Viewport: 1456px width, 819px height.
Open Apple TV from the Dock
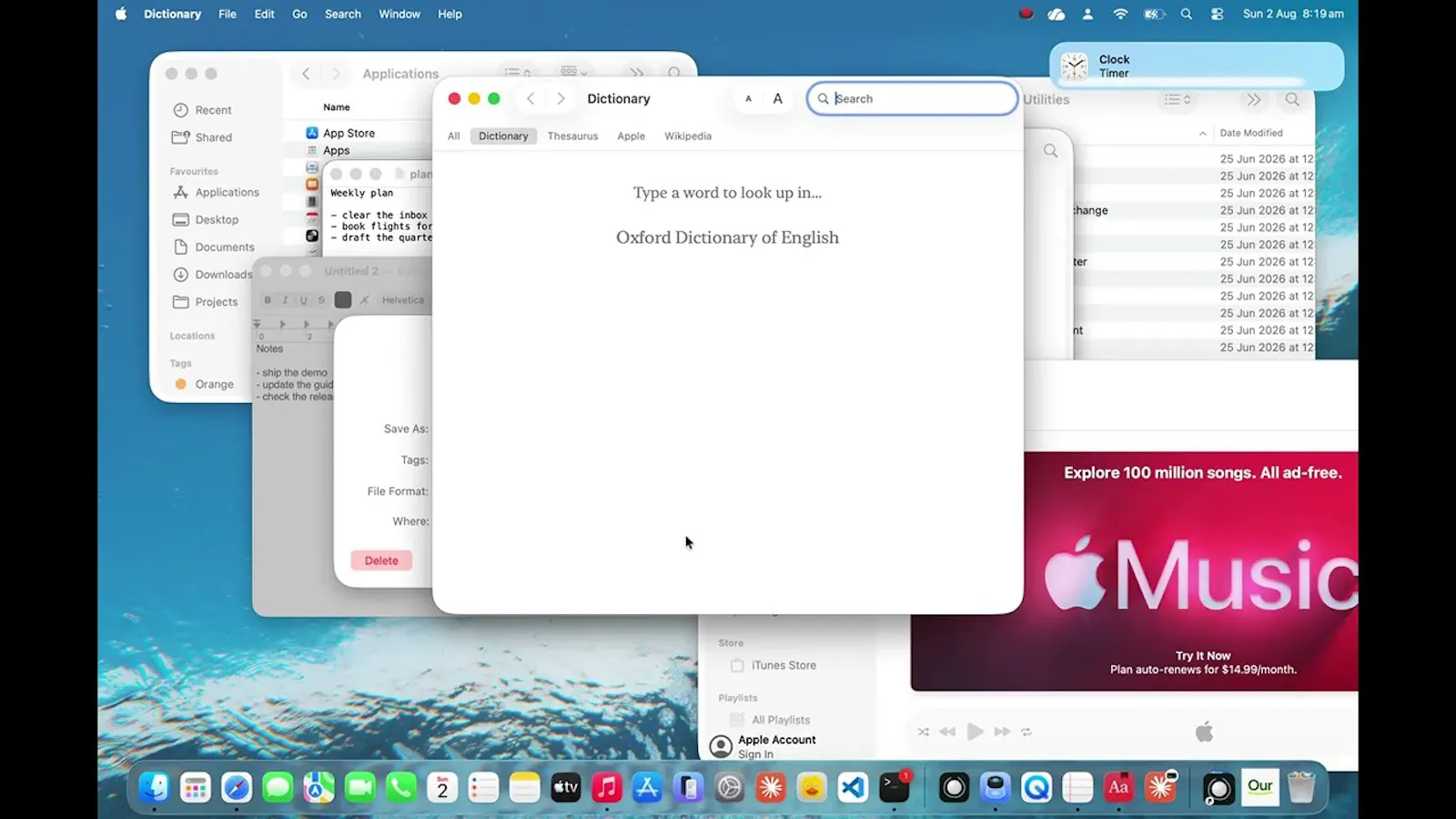565,787
